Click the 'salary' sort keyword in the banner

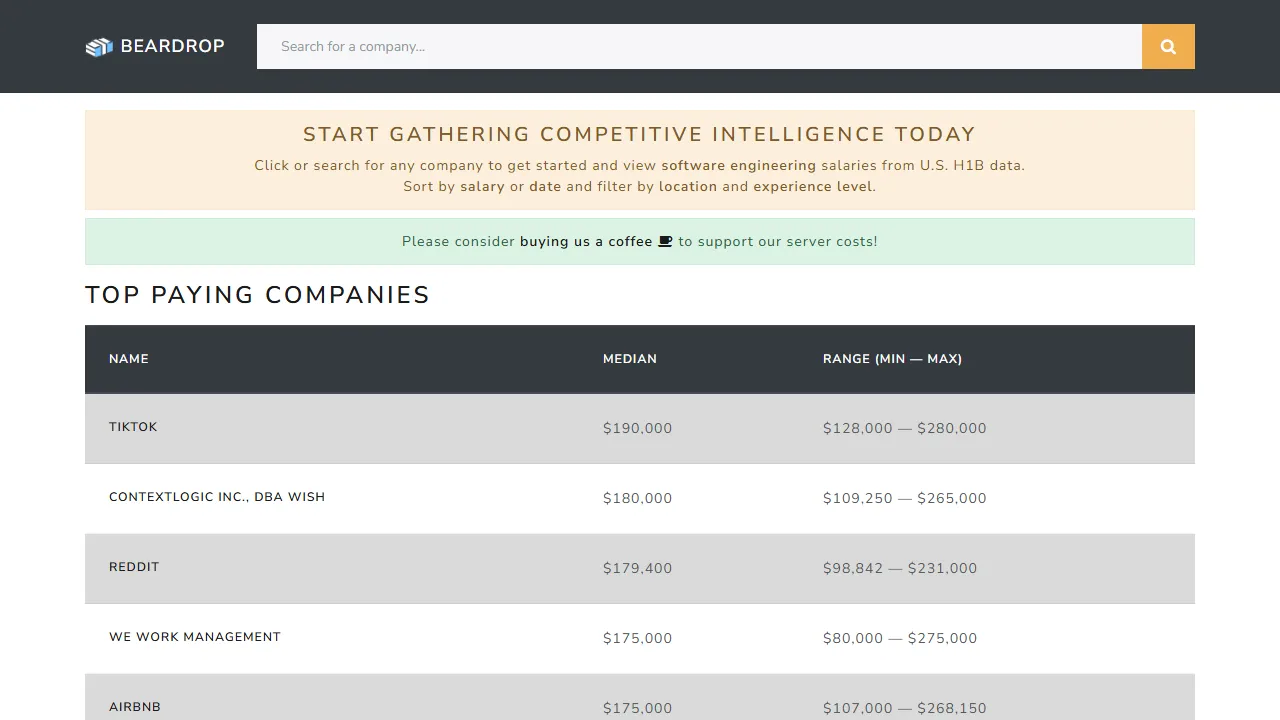(x=483, y=186)
